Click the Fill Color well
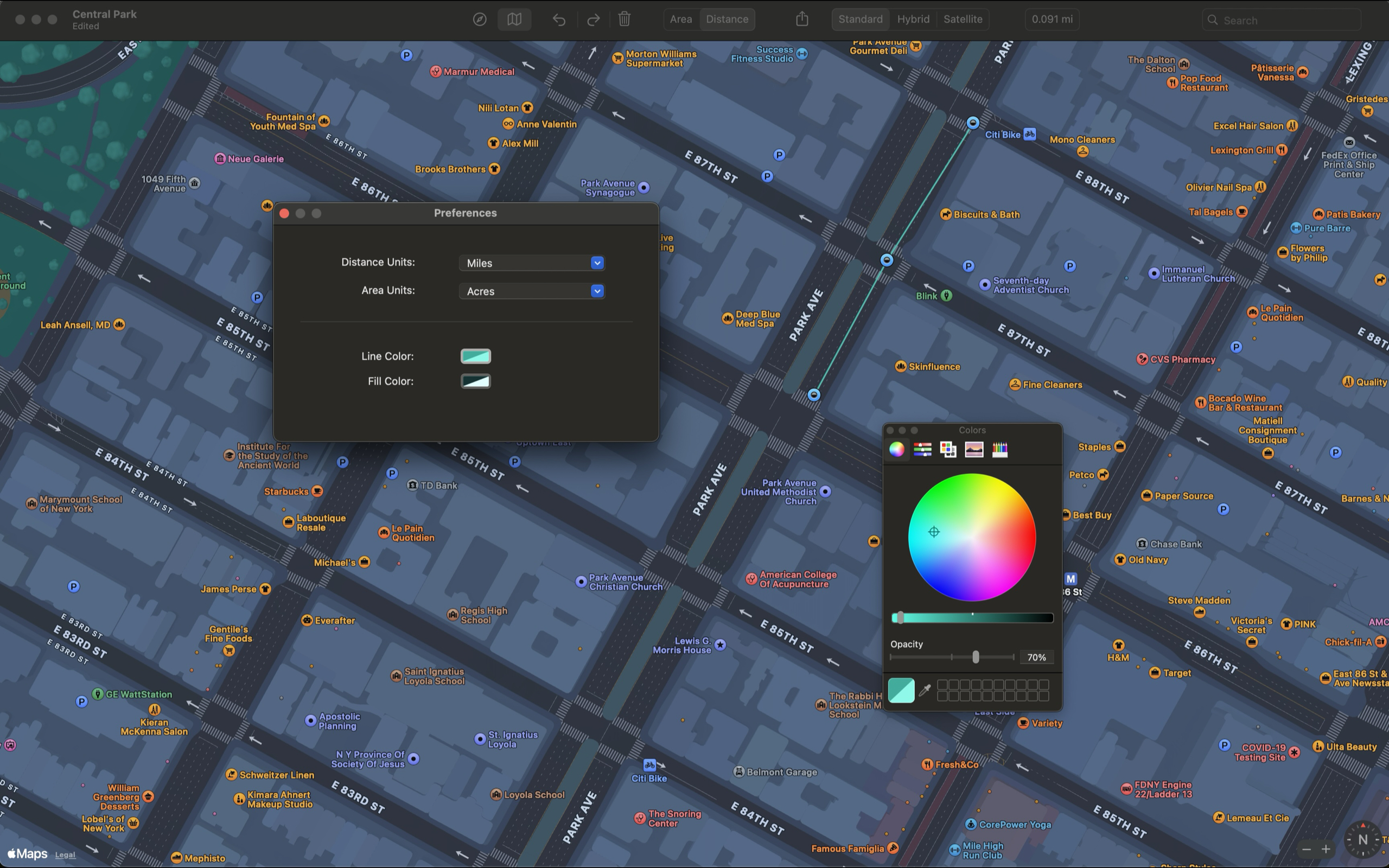Screen dimensions: 1389x868 pos(476,381)
